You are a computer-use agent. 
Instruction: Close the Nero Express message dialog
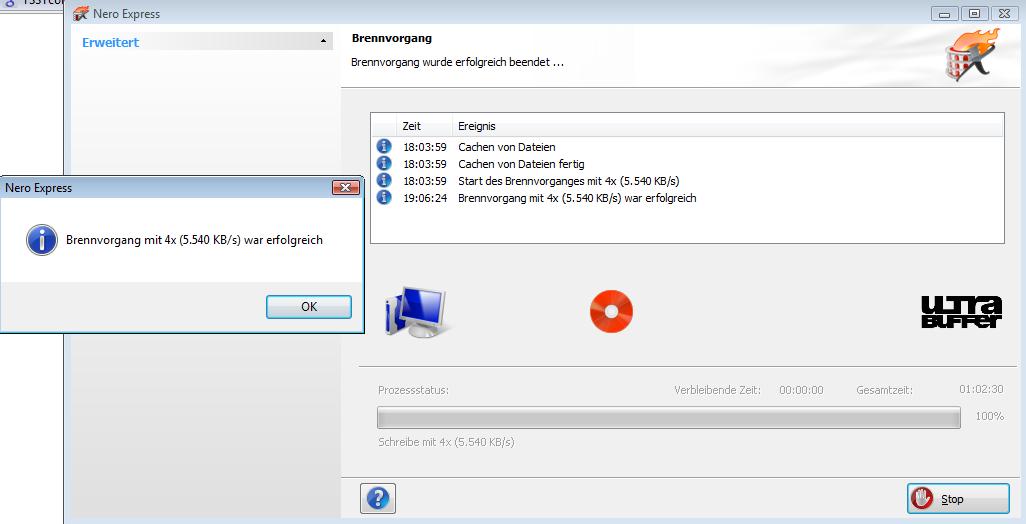coord(345,188)
